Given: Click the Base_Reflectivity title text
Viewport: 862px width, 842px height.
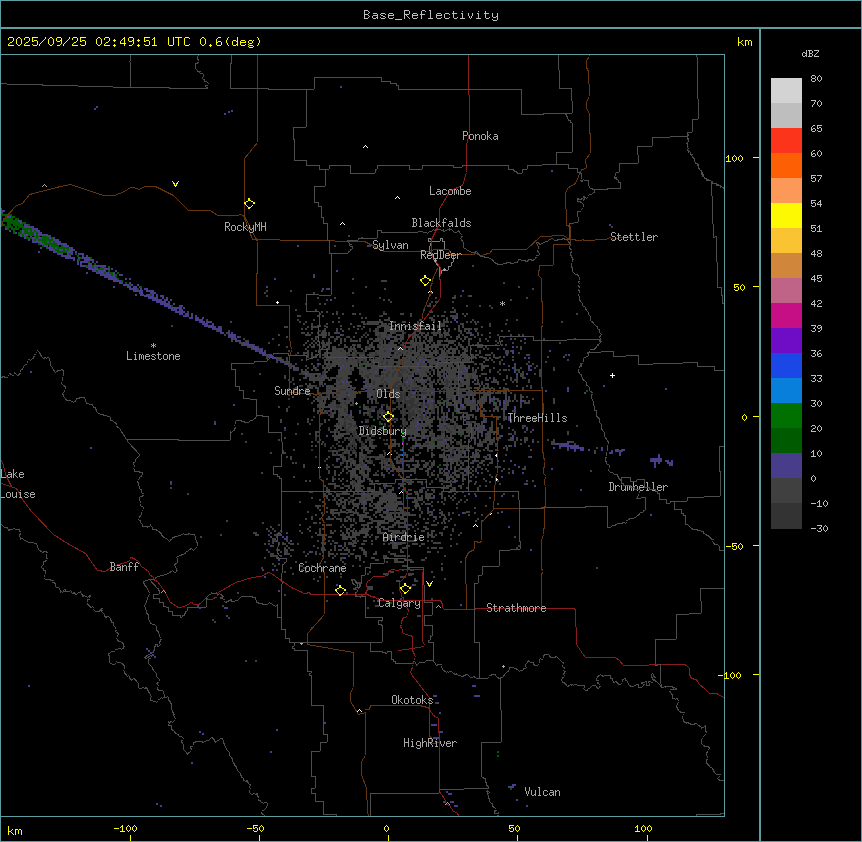Looking at the screenshot, I should (430, 15).
